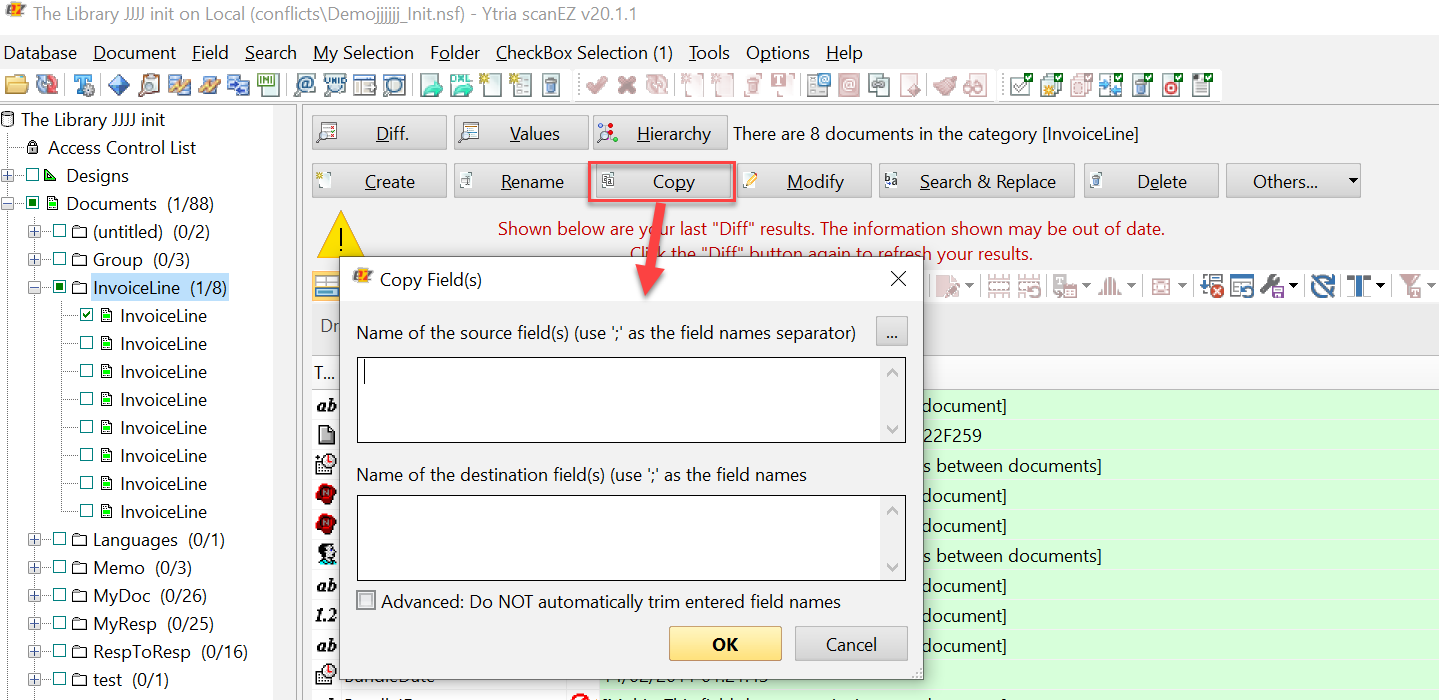Click the text settings gear toolbar icon
This screenshot has width=1439, height=700.
point(84,86)
